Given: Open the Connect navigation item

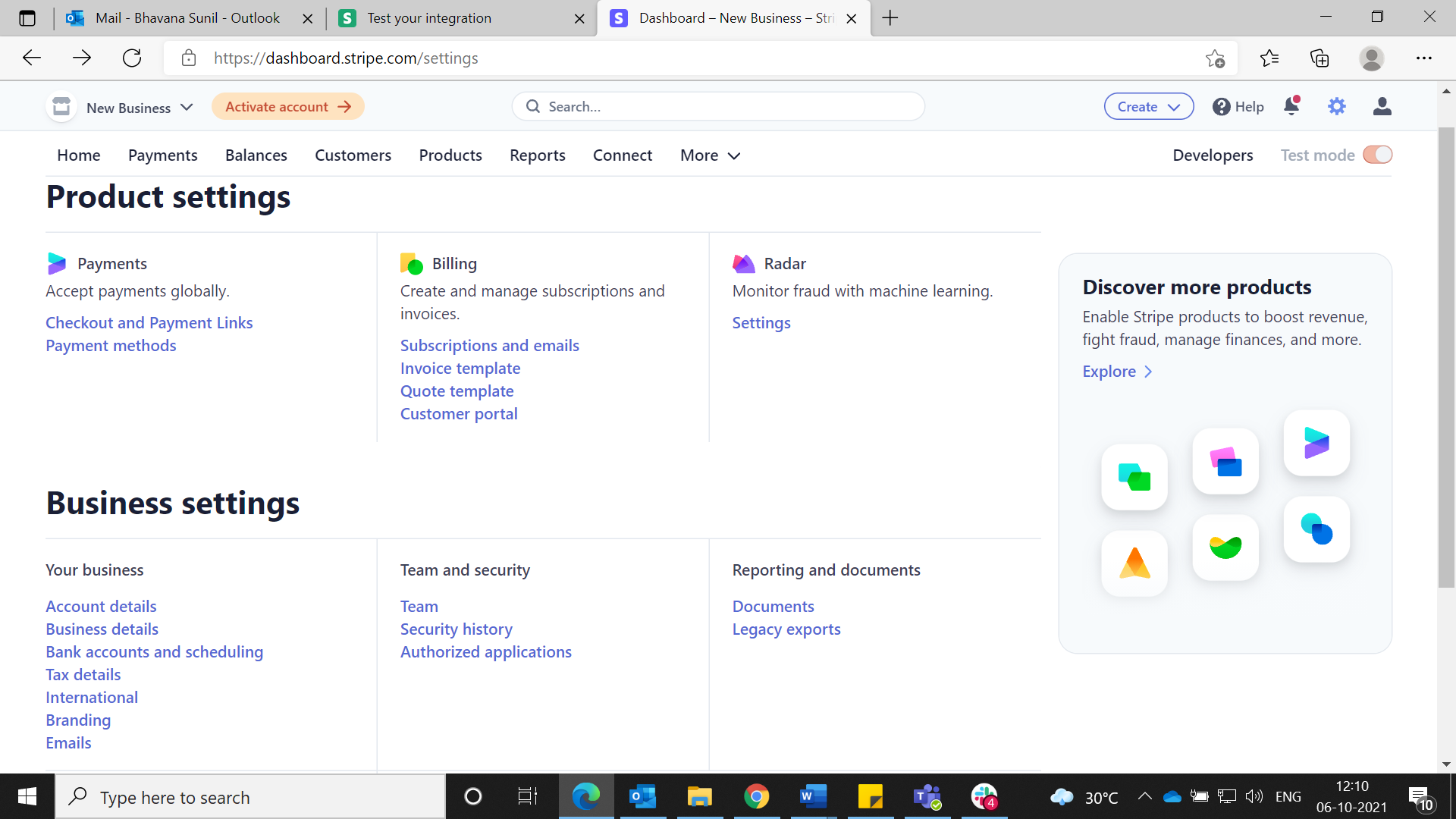Looking at the screenshot, I should pyautogui.click(x=623, y=155).
